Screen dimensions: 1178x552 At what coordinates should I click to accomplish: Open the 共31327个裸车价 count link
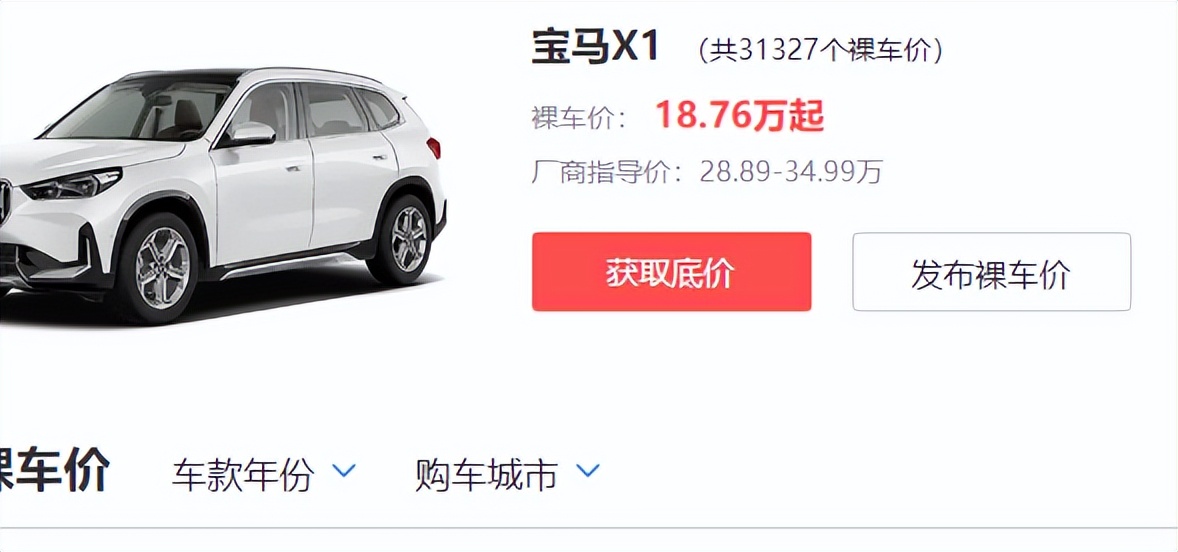(820, 51)
